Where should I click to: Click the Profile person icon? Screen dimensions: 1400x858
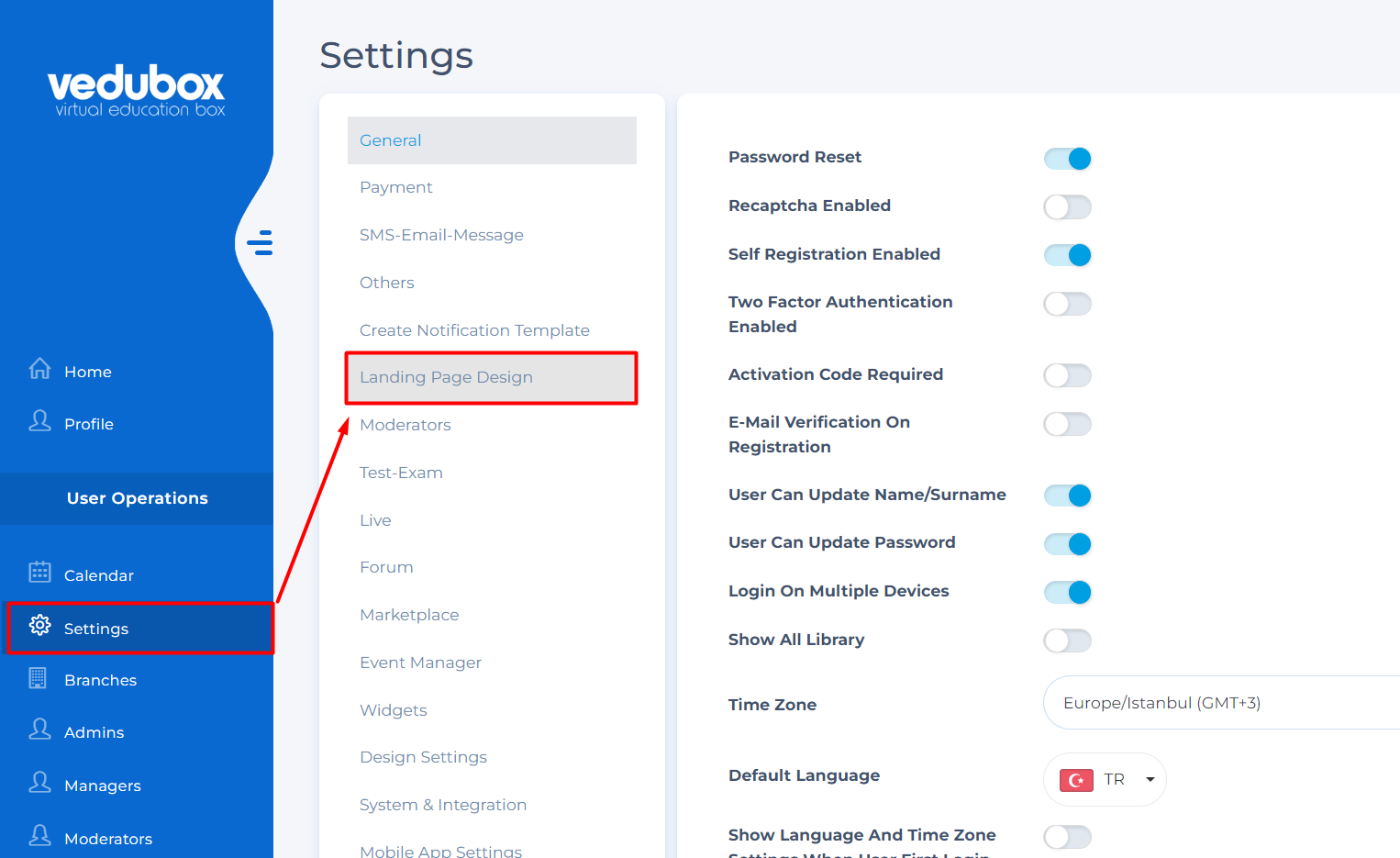pyautogui.click(x=39, y=421)
